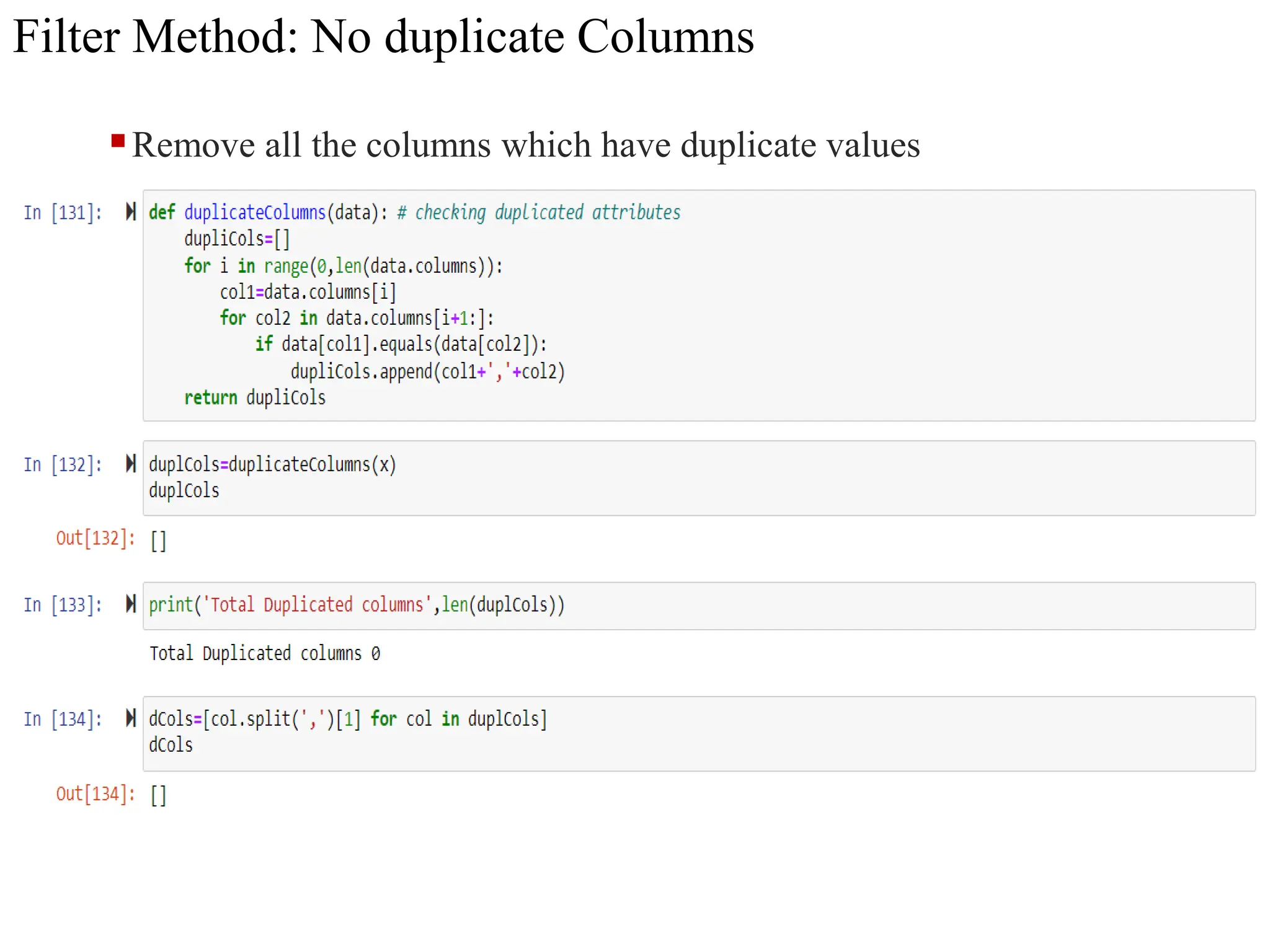Run cell In [131] using its run icon
Screen dimensions: 1270x952
pyautogui.click(x=131, y=211)
